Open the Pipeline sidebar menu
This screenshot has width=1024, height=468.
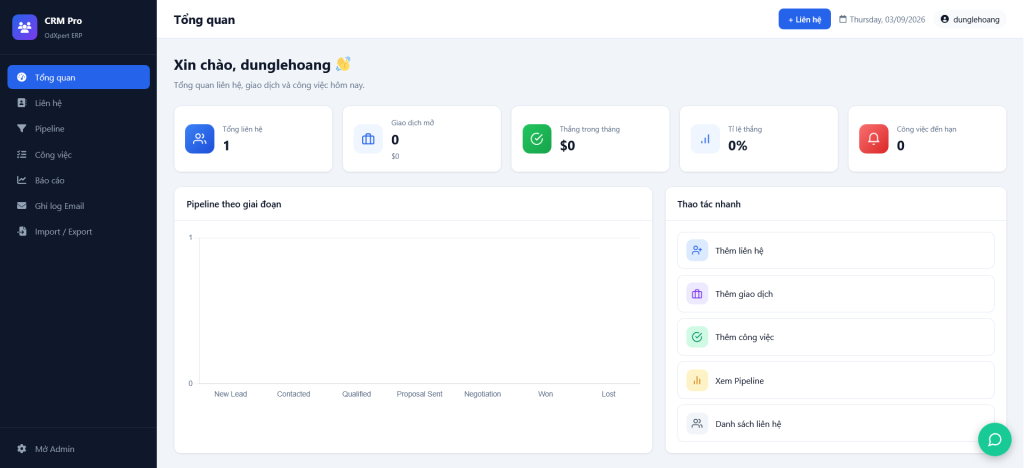[x=78, y=129]
